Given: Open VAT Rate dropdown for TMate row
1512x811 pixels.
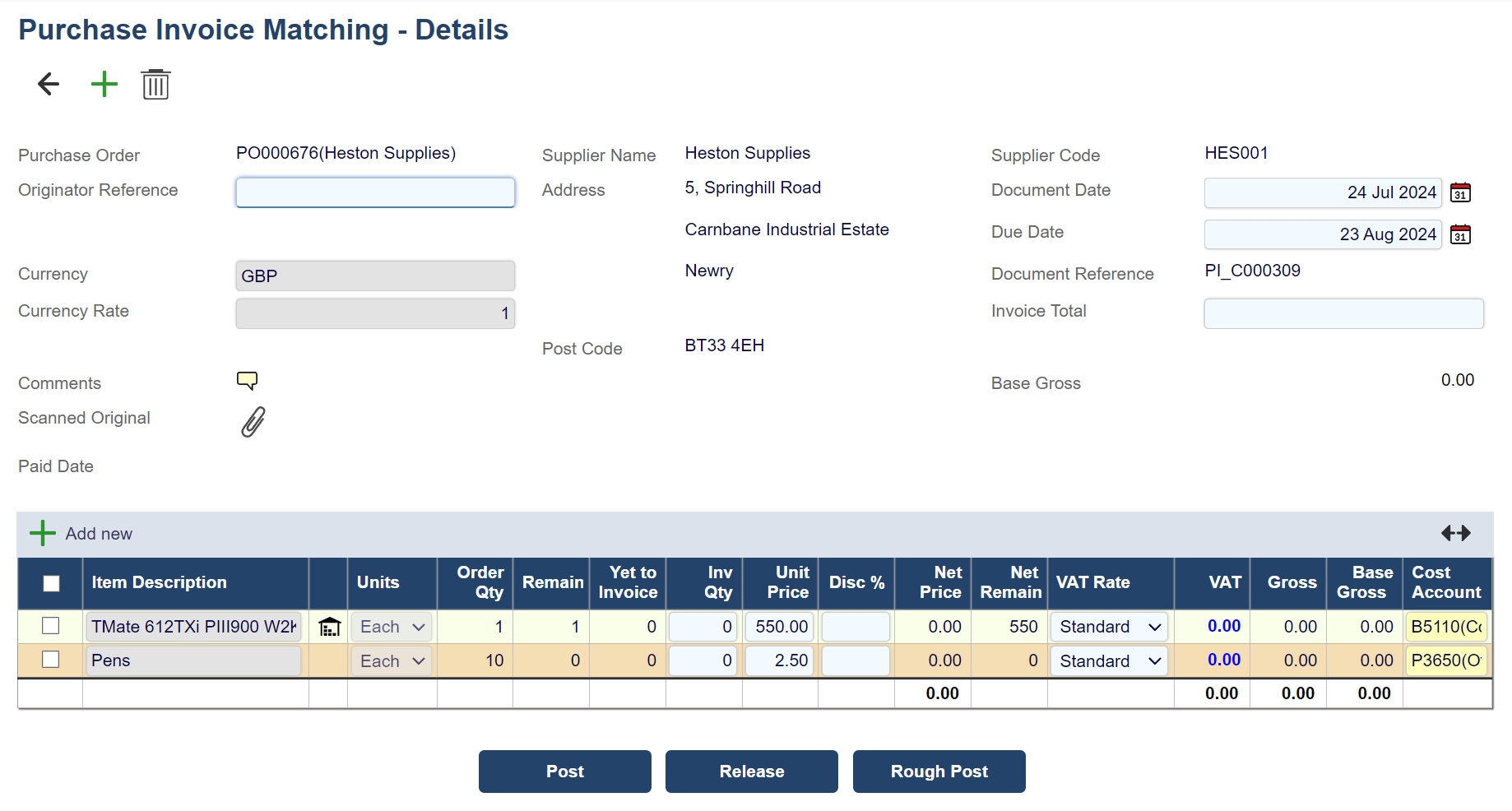Looking at the screenshot, I should pyautogui.click(x=1109, y=627).
